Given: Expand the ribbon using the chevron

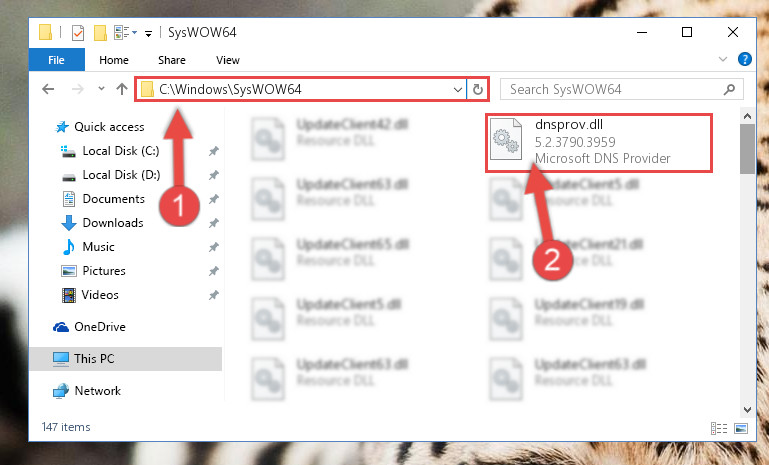Looking at the screenshot, I should (722, 59).
